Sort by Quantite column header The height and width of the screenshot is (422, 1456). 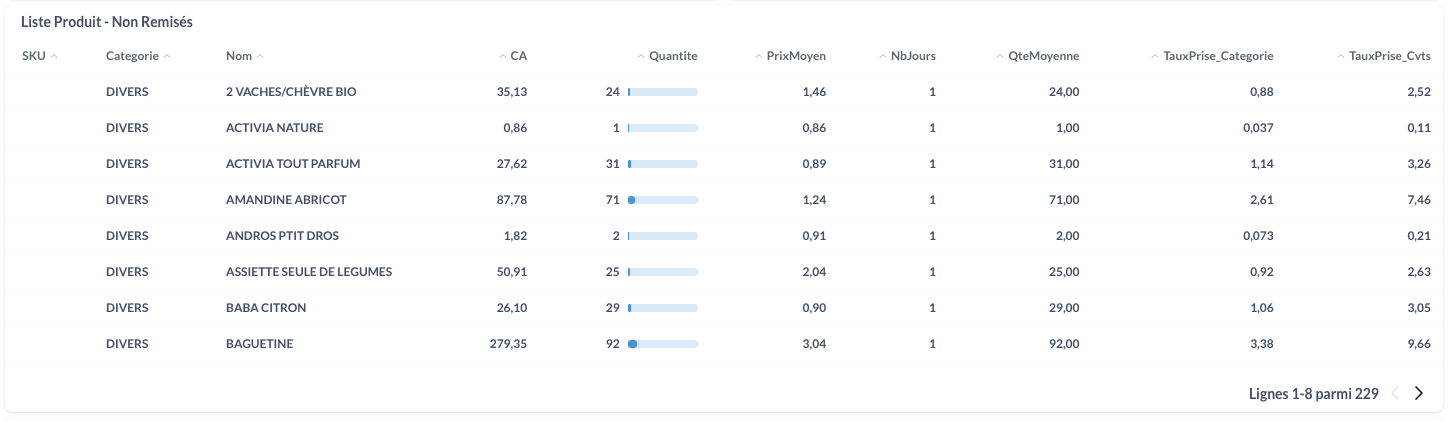pos(672,56)
